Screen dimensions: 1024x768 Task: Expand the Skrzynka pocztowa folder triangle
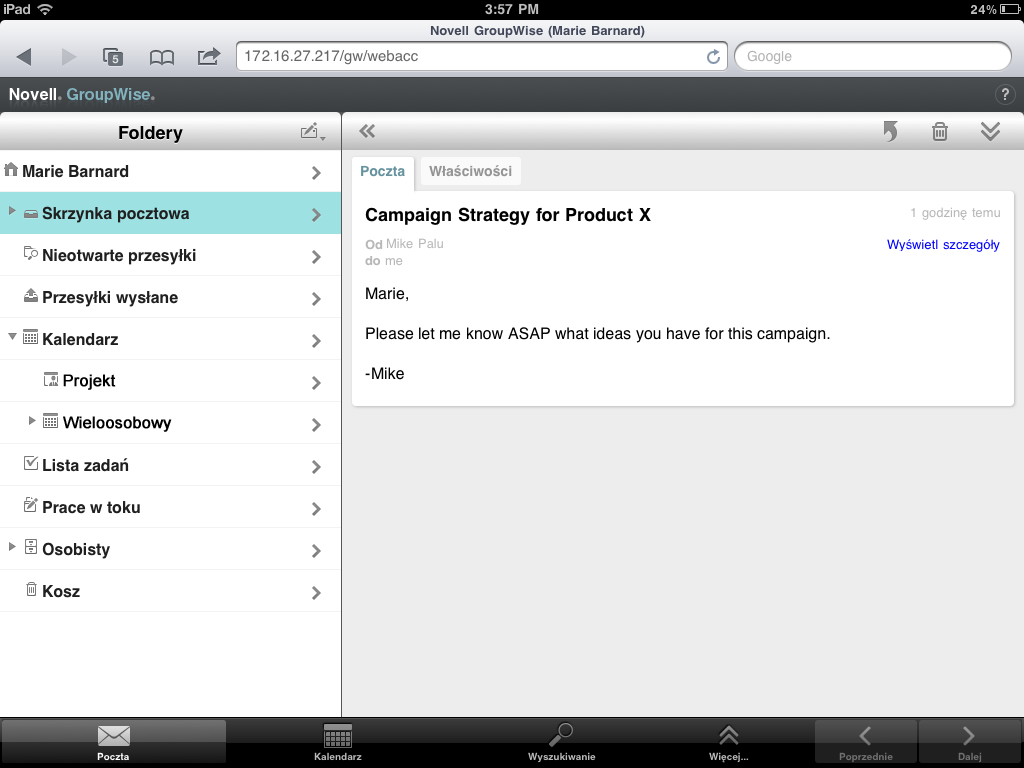12,212
